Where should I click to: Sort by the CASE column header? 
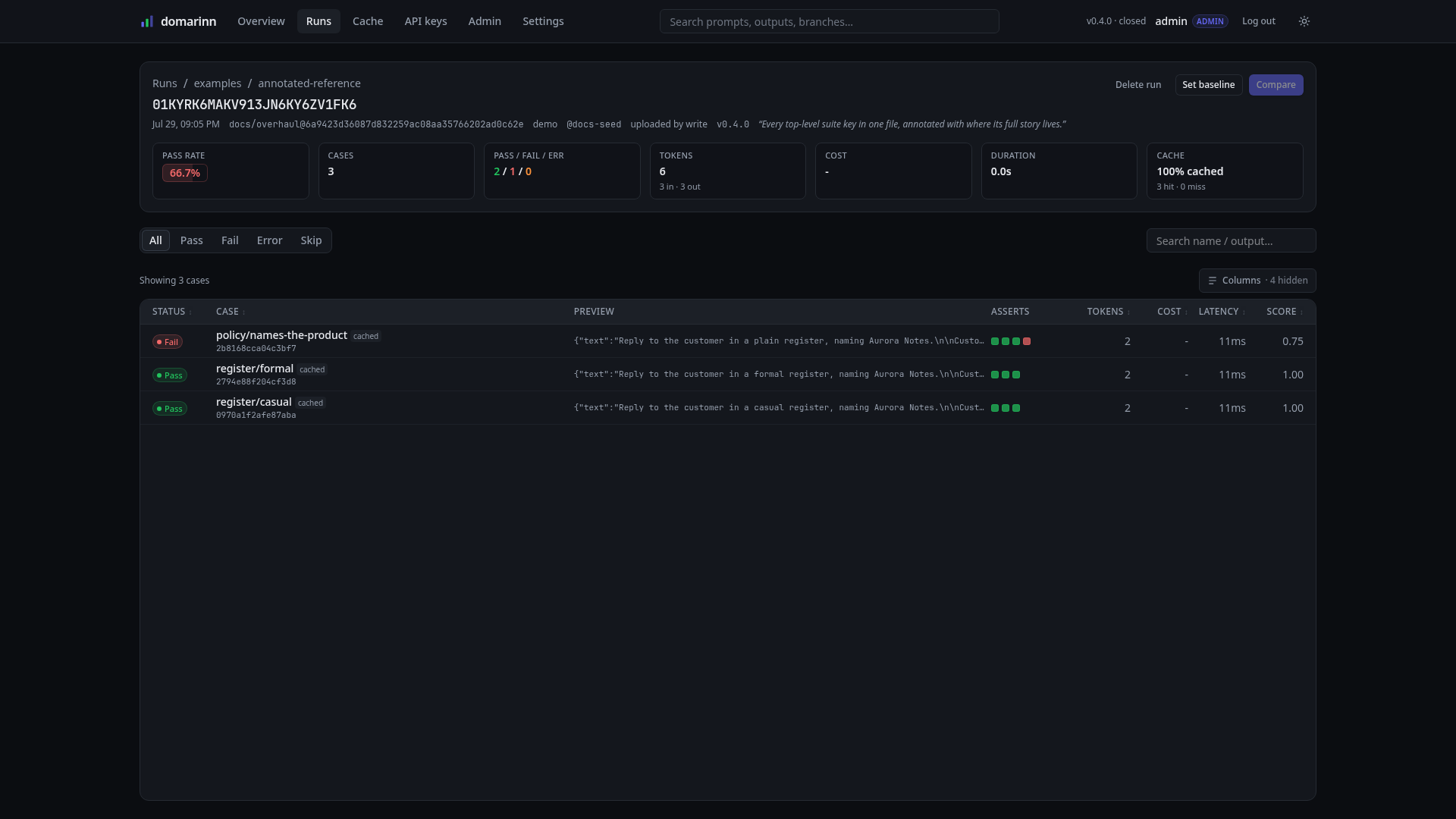tap(231, 312)
